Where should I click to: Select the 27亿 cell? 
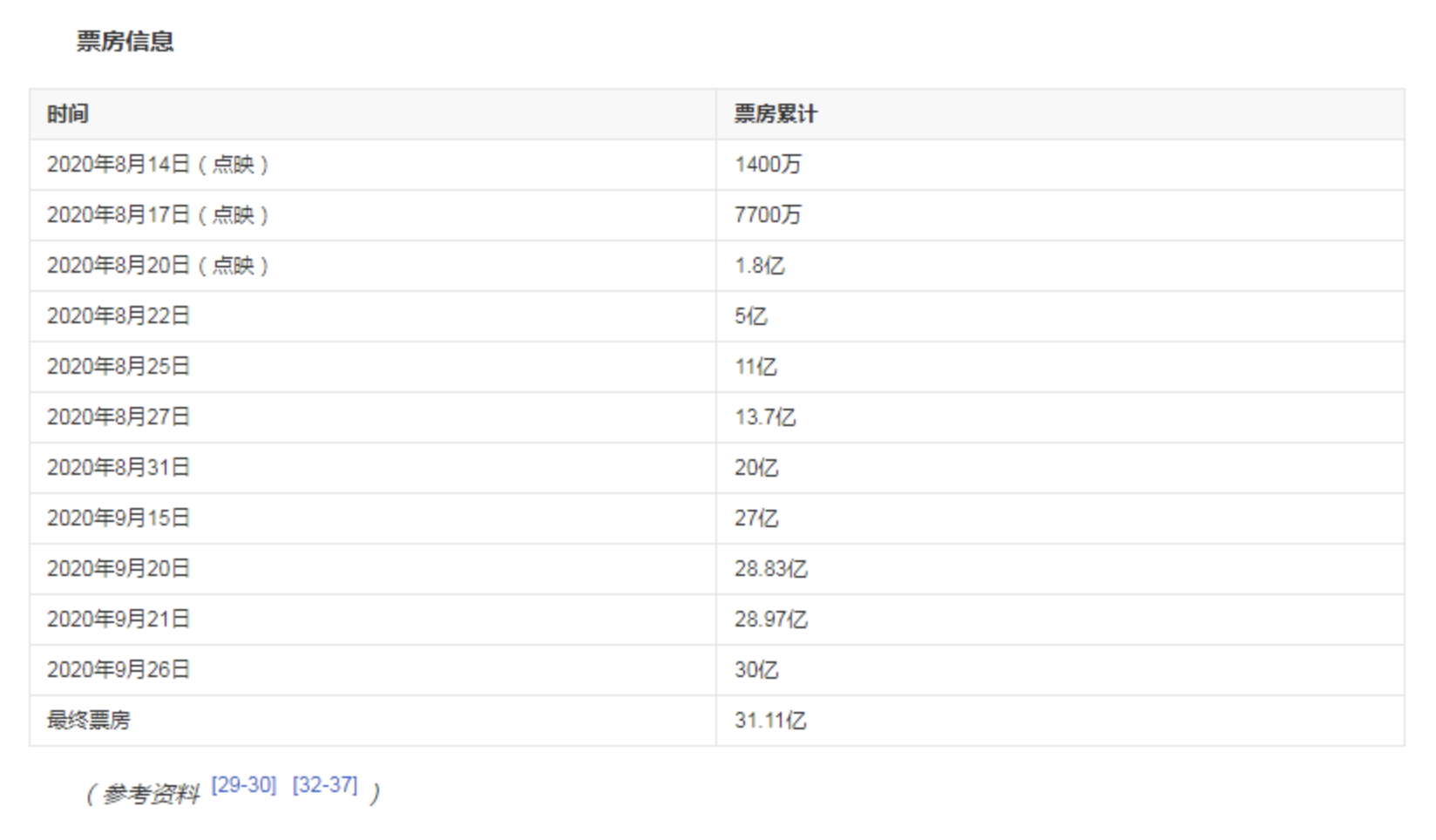click(x=1060, y=518)
